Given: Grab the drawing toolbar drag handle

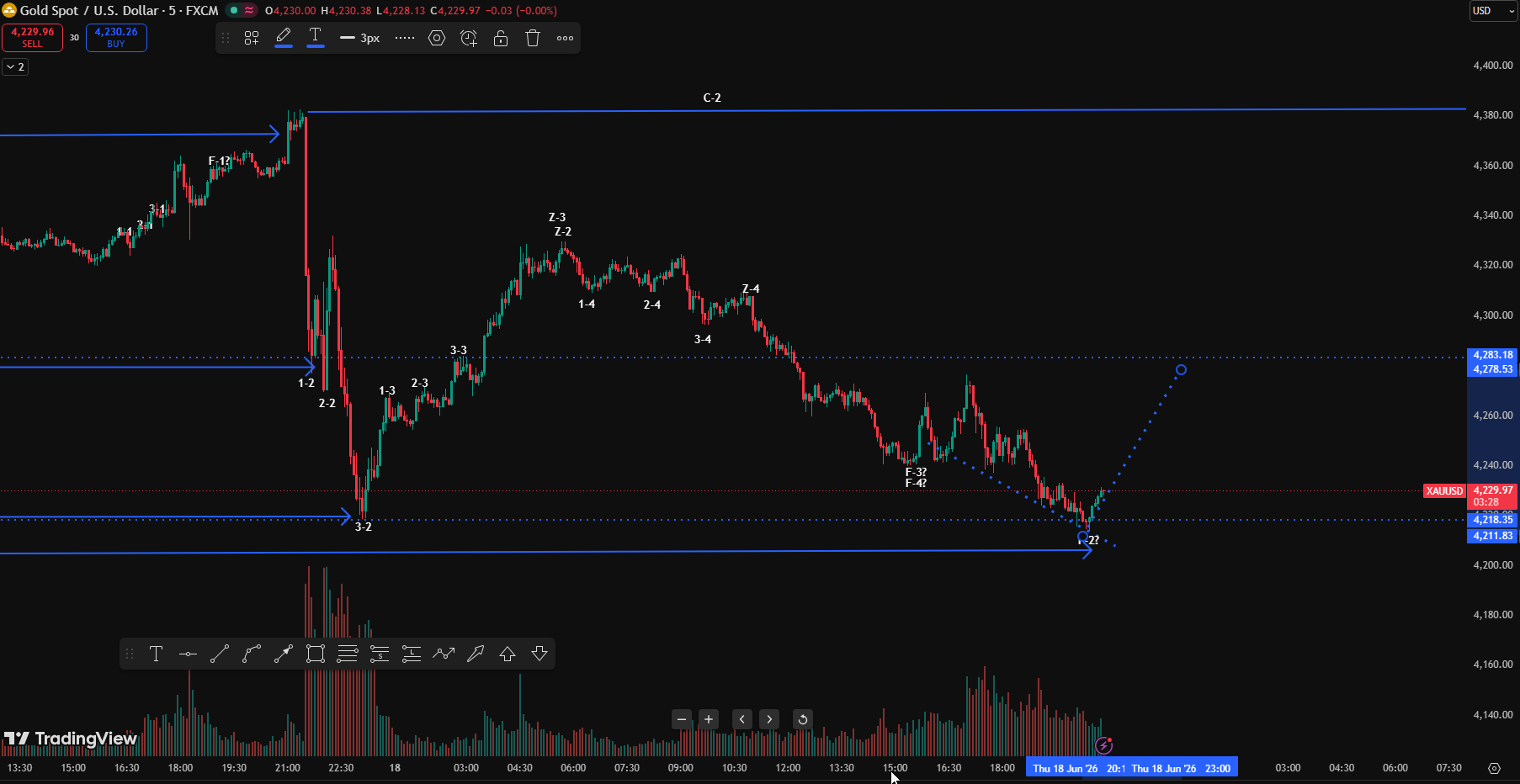Looking at the screenshot, I should [226, 38].
